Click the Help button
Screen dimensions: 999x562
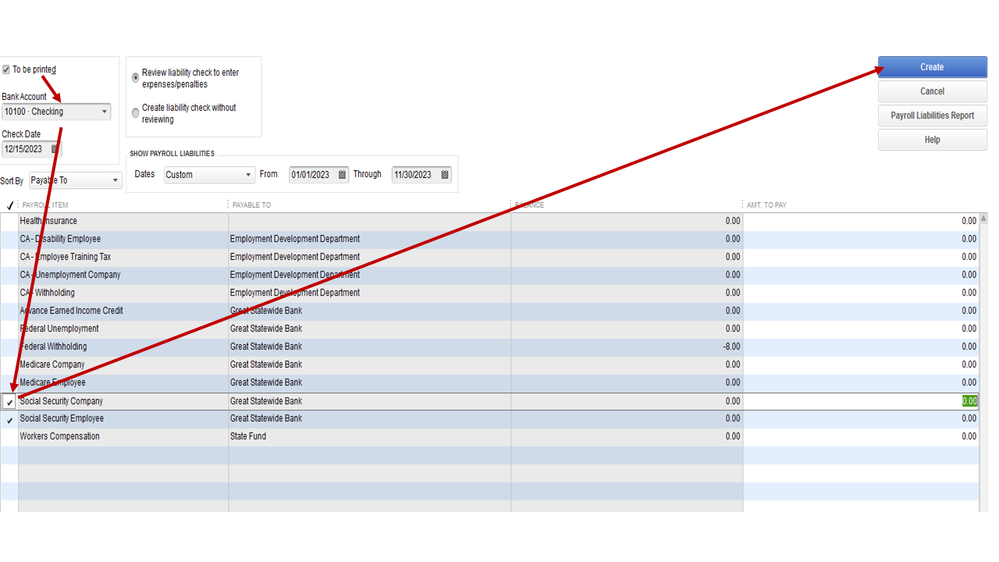[932, 140]
